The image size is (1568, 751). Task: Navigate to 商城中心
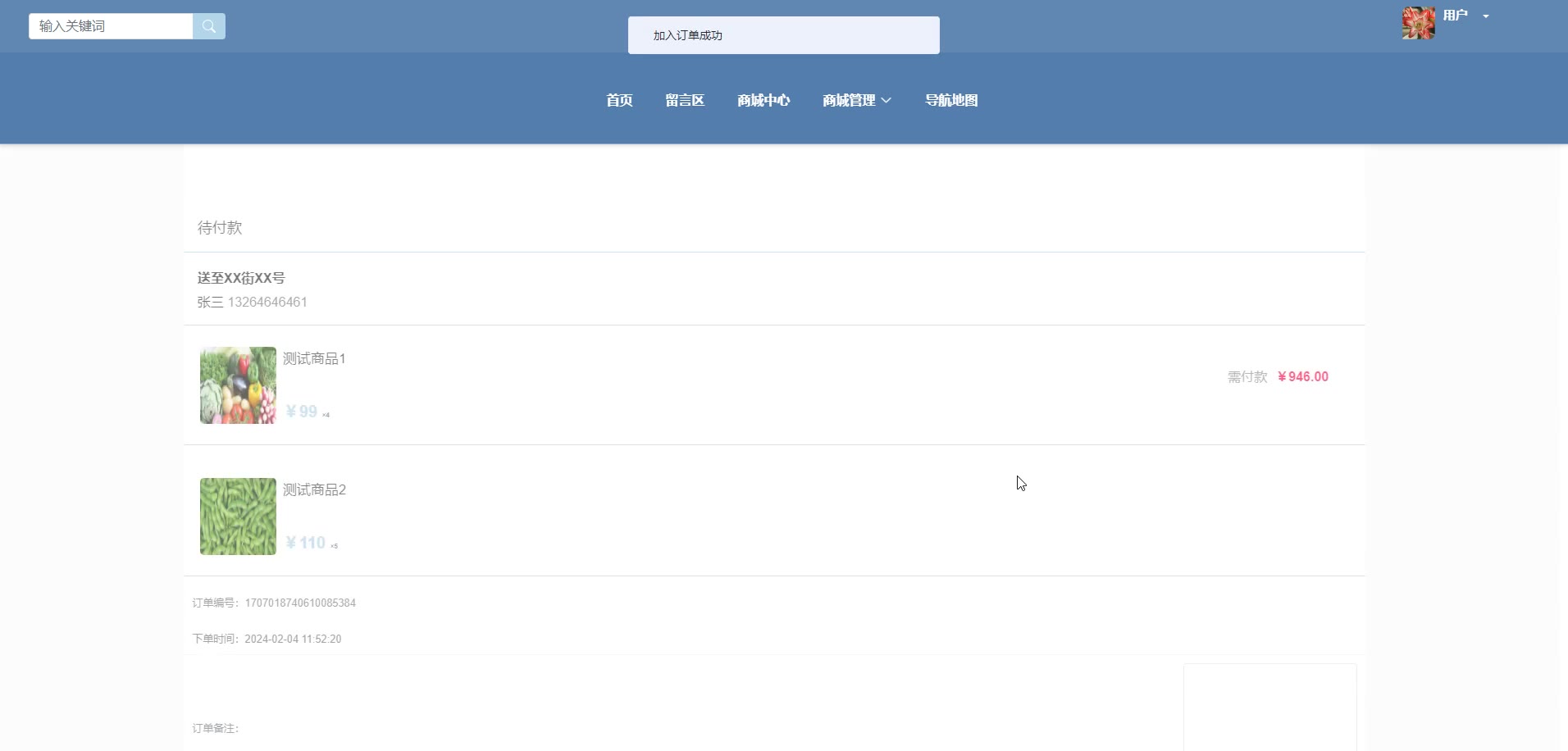763,100
